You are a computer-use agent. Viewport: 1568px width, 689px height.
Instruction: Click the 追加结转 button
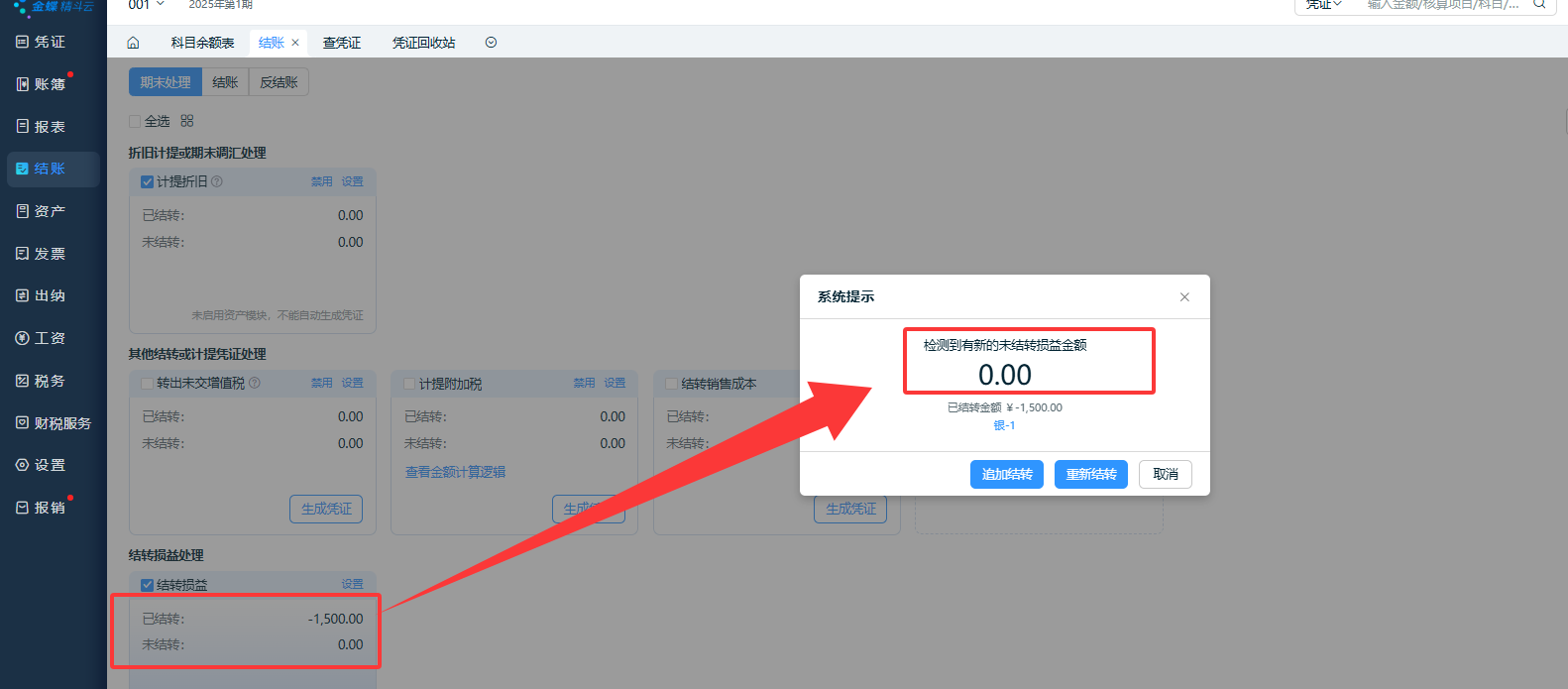click(x=1006, y=474)
